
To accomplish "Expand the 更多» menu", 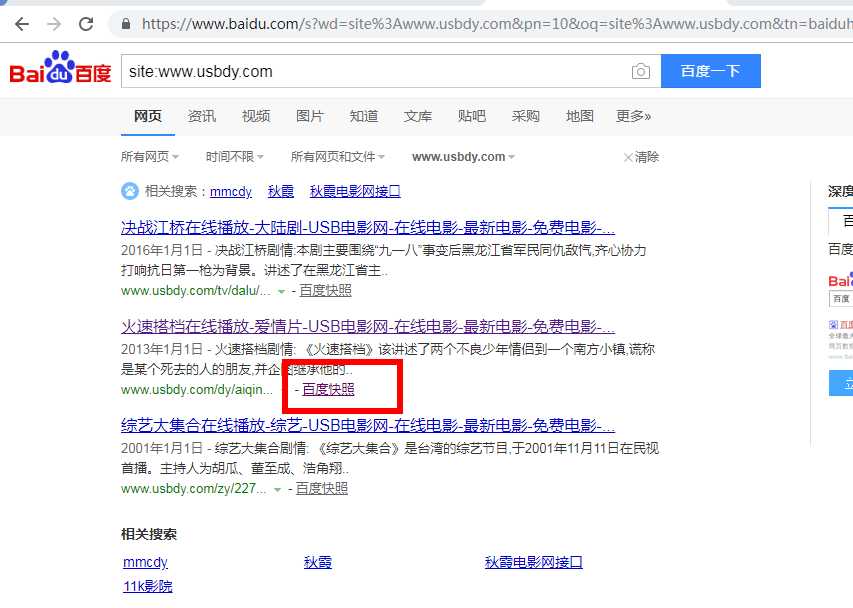I will pos(633,116).
